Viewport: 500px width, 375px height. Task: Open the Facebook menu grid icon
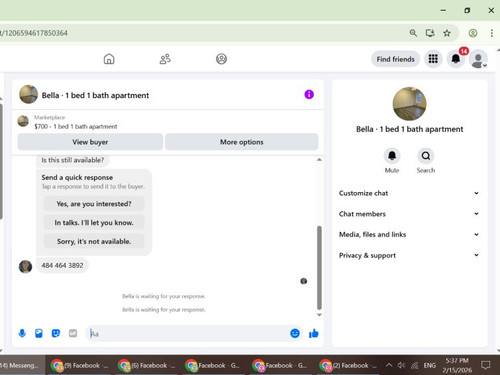click(x=433, y=59)
